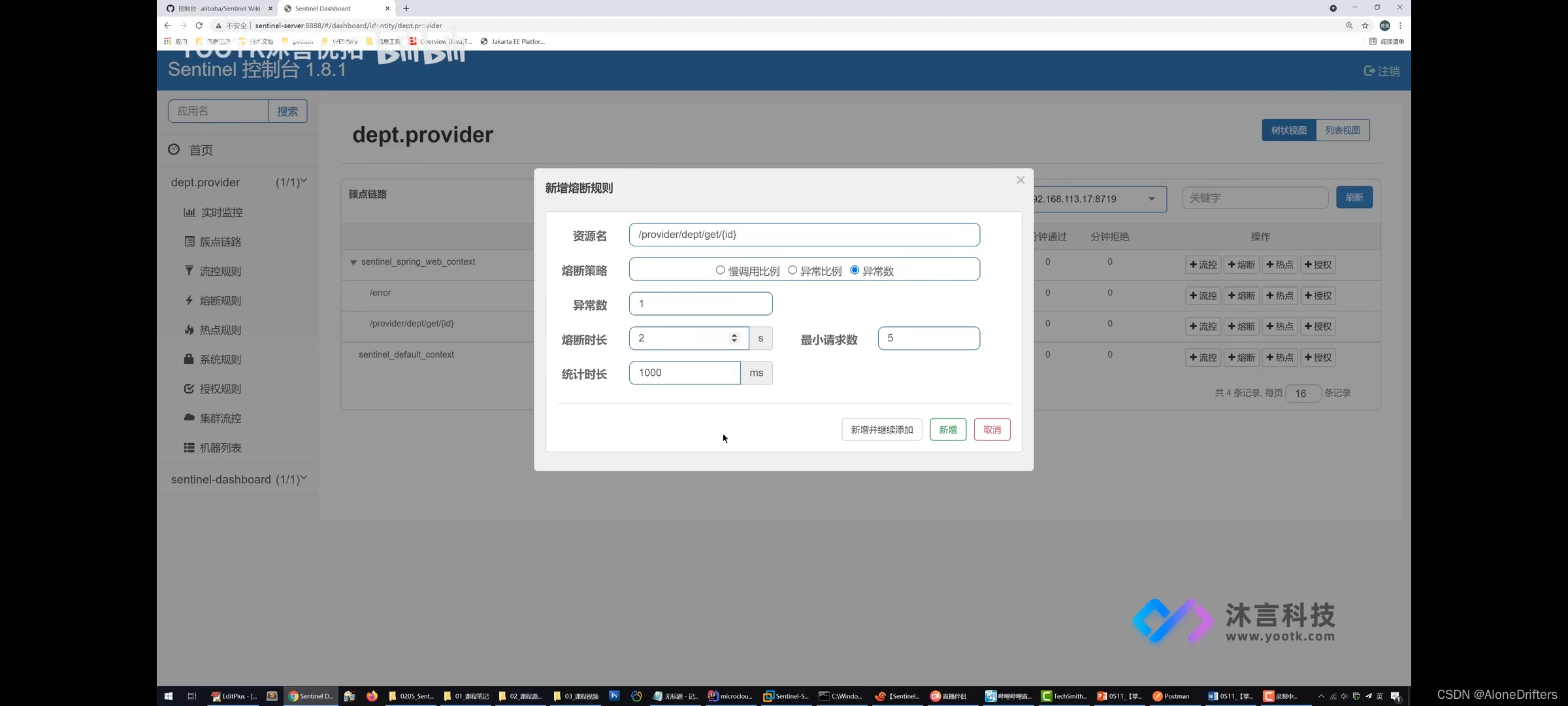Click the 关键字 search field
The width and height of the screenshot is (1568, 706).
1255,197
